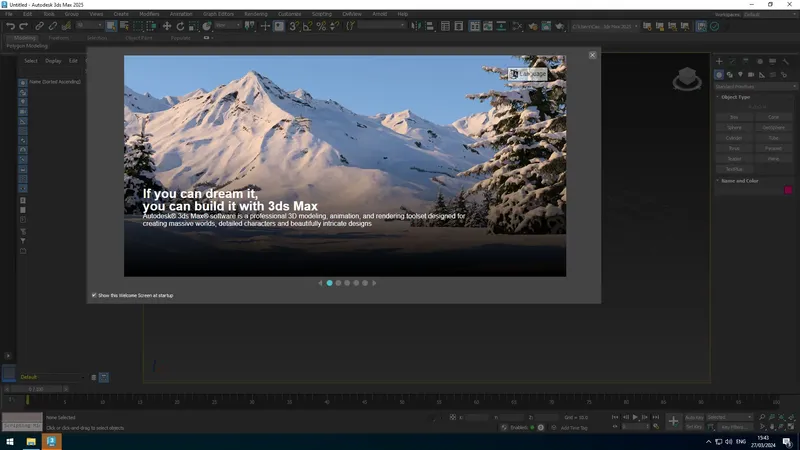Open the Selected key-mode dropdown
This screenshot has height=450, width=800.
point(730,417)
